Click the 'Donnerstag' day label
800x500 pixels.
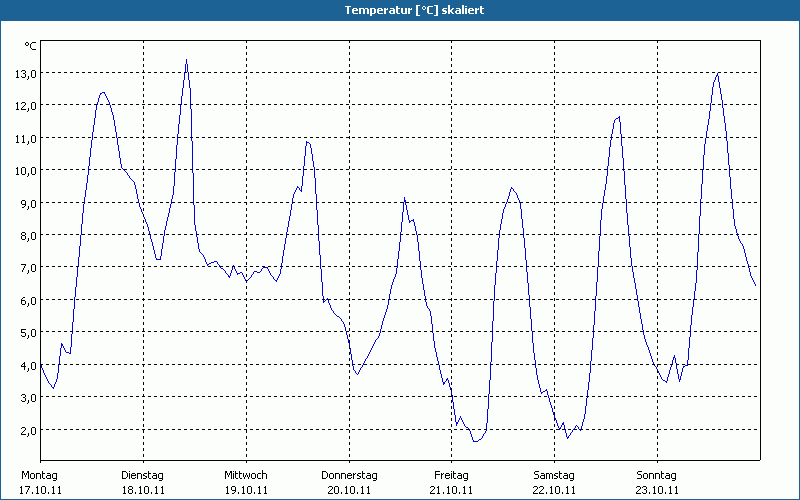tap(349, 476)
